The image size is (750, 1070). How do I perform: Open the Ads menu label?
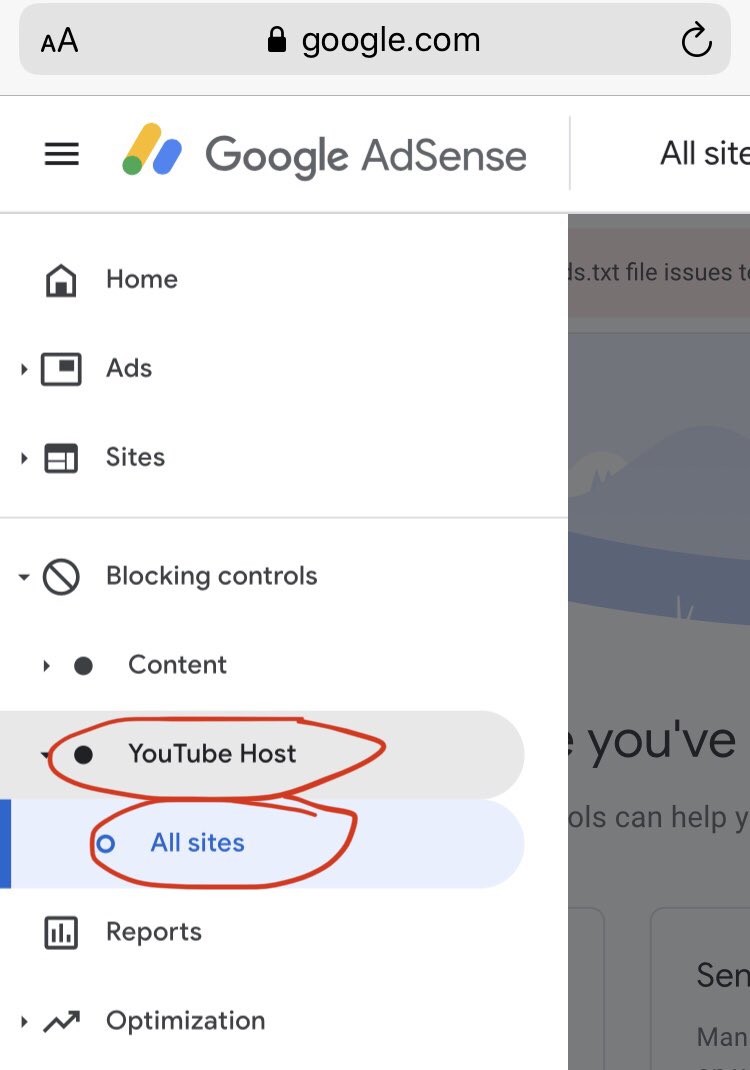(x=129, y=368)
